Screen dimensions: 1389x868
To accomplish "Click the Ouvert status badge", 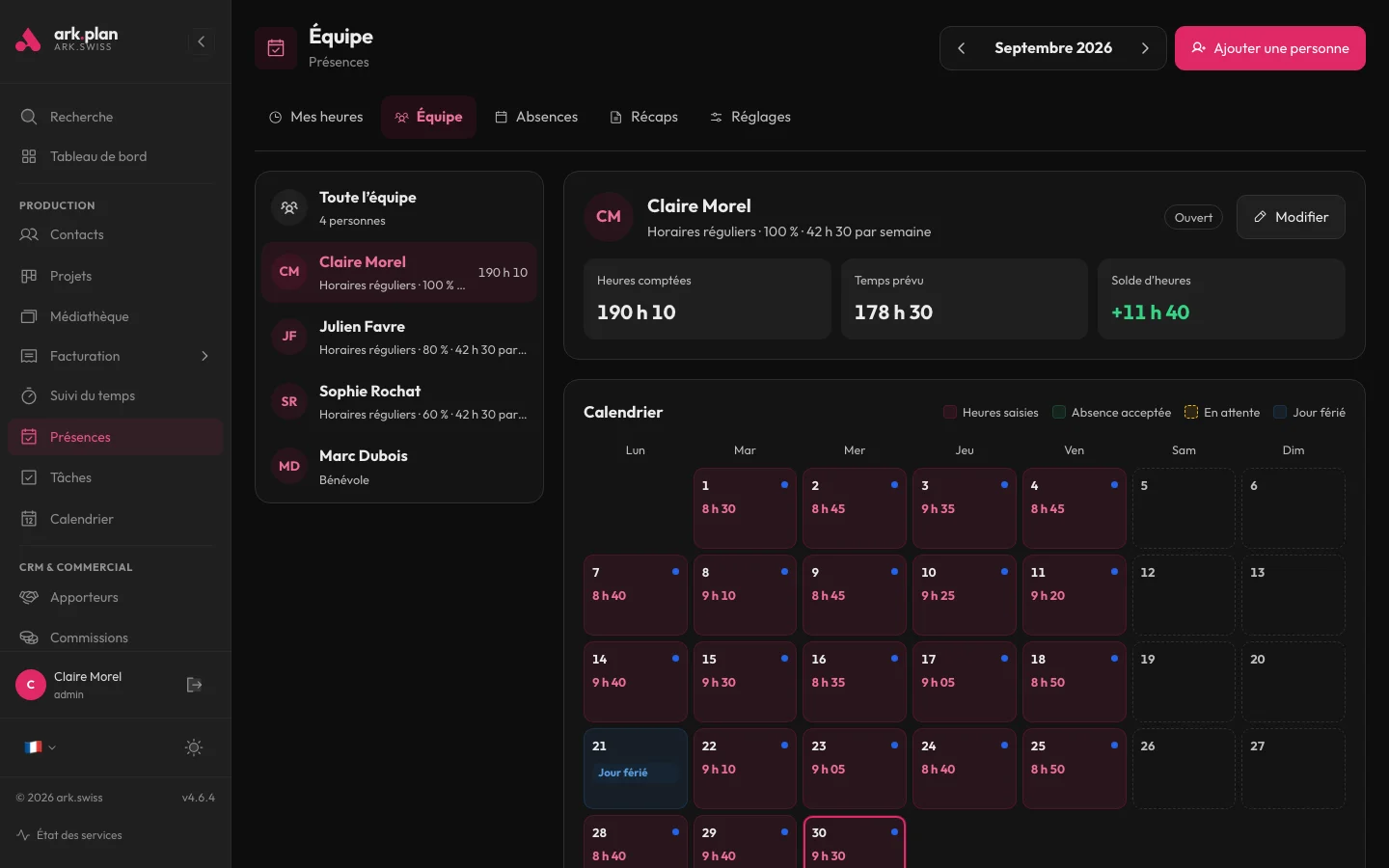I will coord(1193,217).
